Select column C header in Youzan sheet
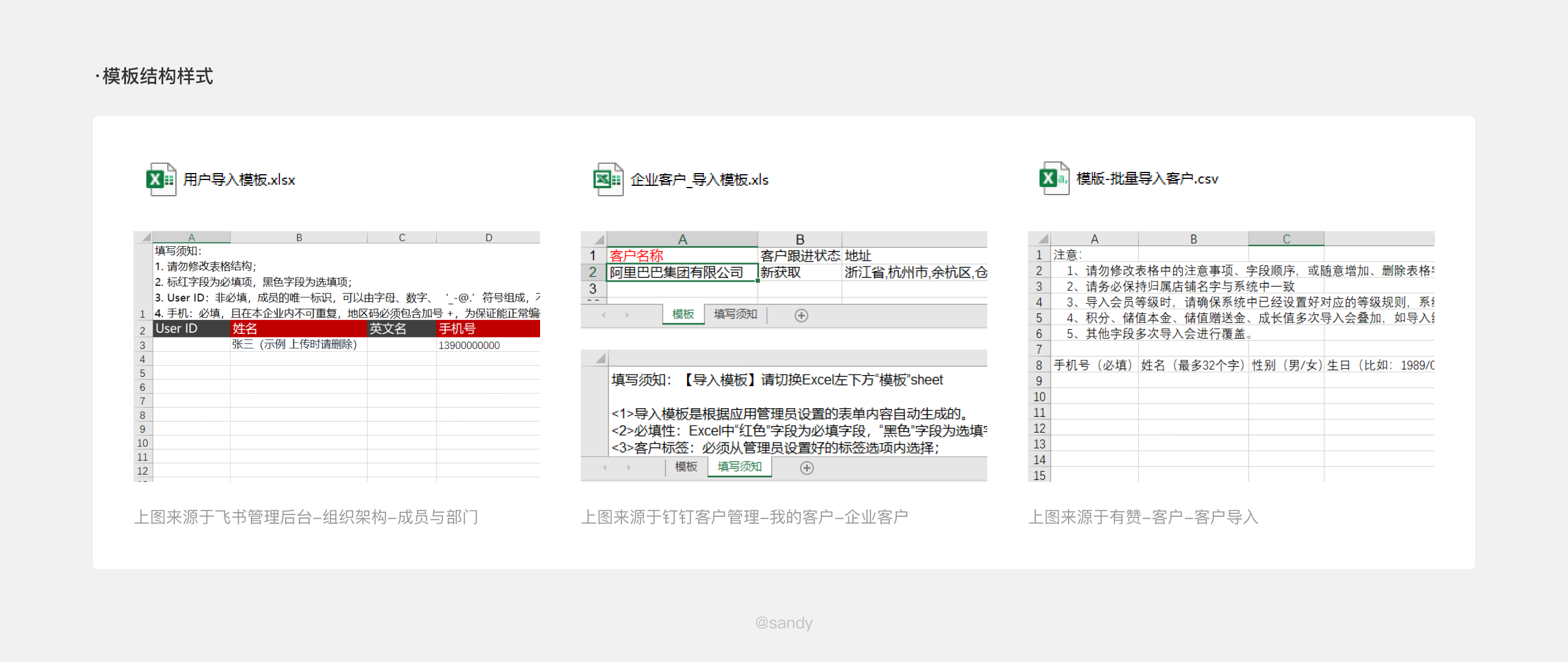The image size is (1568, 662). coord(1286,239)
